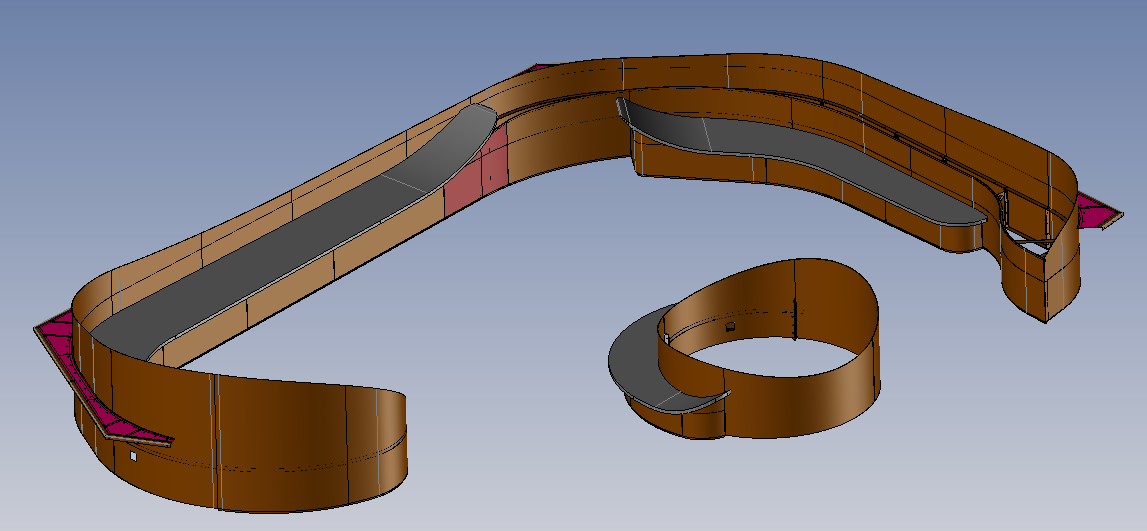Click the small white square hole on lower-left wall
Viewport: 1147px width, 531px height.
pos(132,456)
